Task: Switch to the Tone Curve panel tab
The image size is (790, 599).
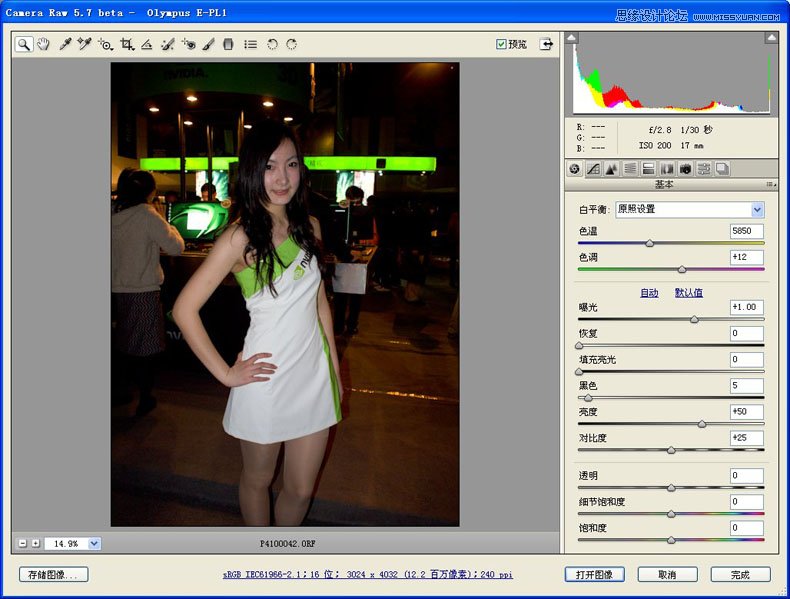Action: (x=593, y=169)
